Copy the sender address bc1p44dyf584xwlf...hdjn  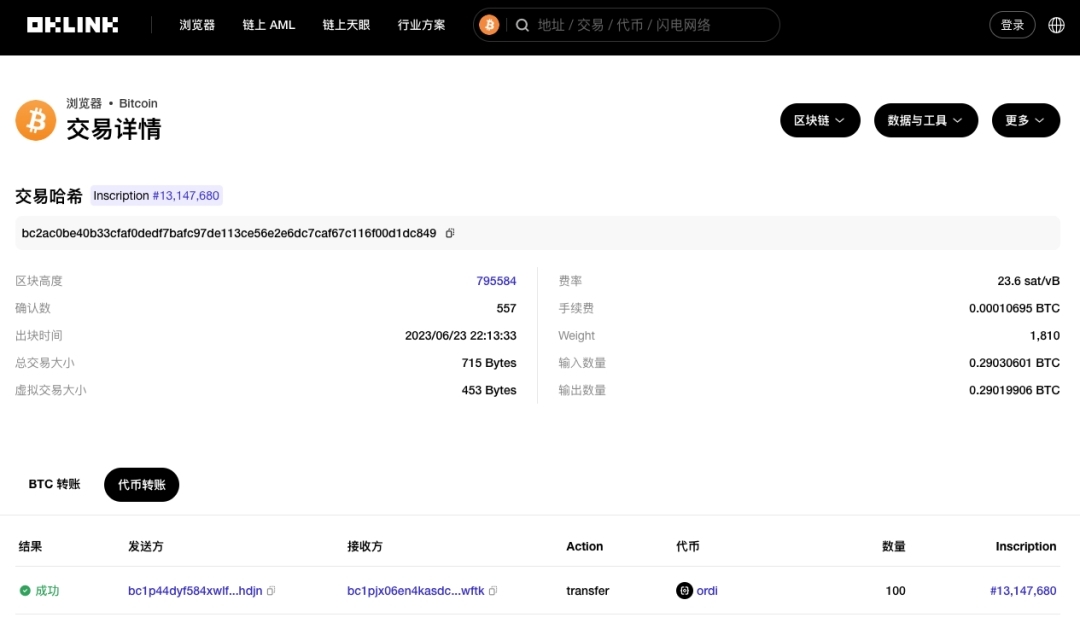point(272,591)
